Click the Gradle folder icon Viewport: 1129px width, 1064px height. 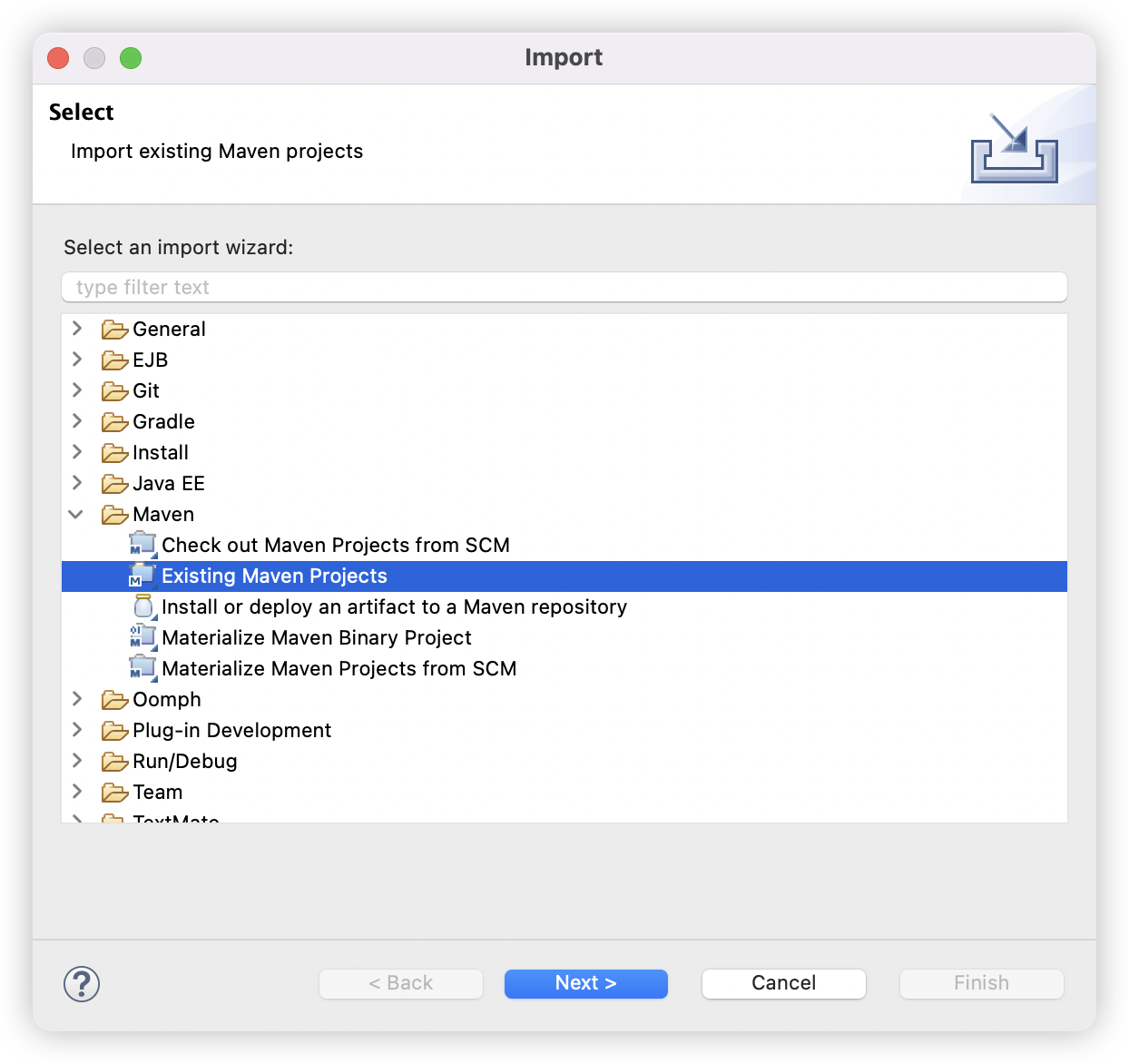coord(114,422)
